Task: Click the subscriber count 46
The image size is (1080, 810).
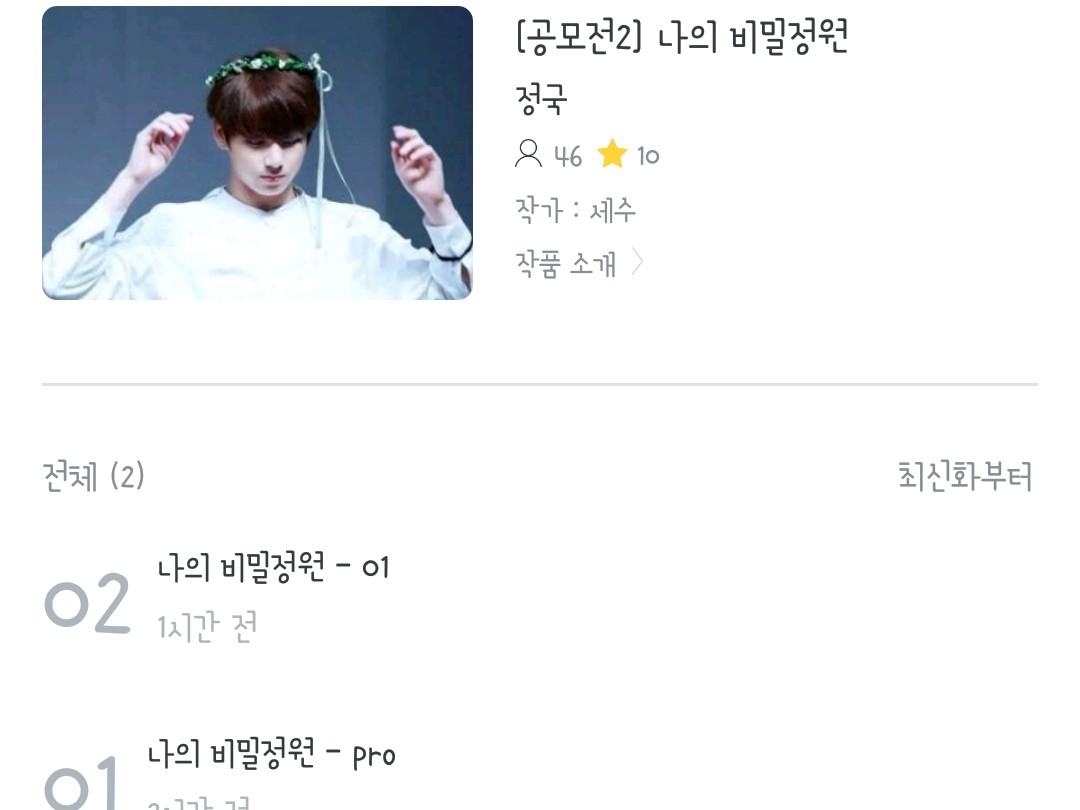Action: (x=568, y=156)
